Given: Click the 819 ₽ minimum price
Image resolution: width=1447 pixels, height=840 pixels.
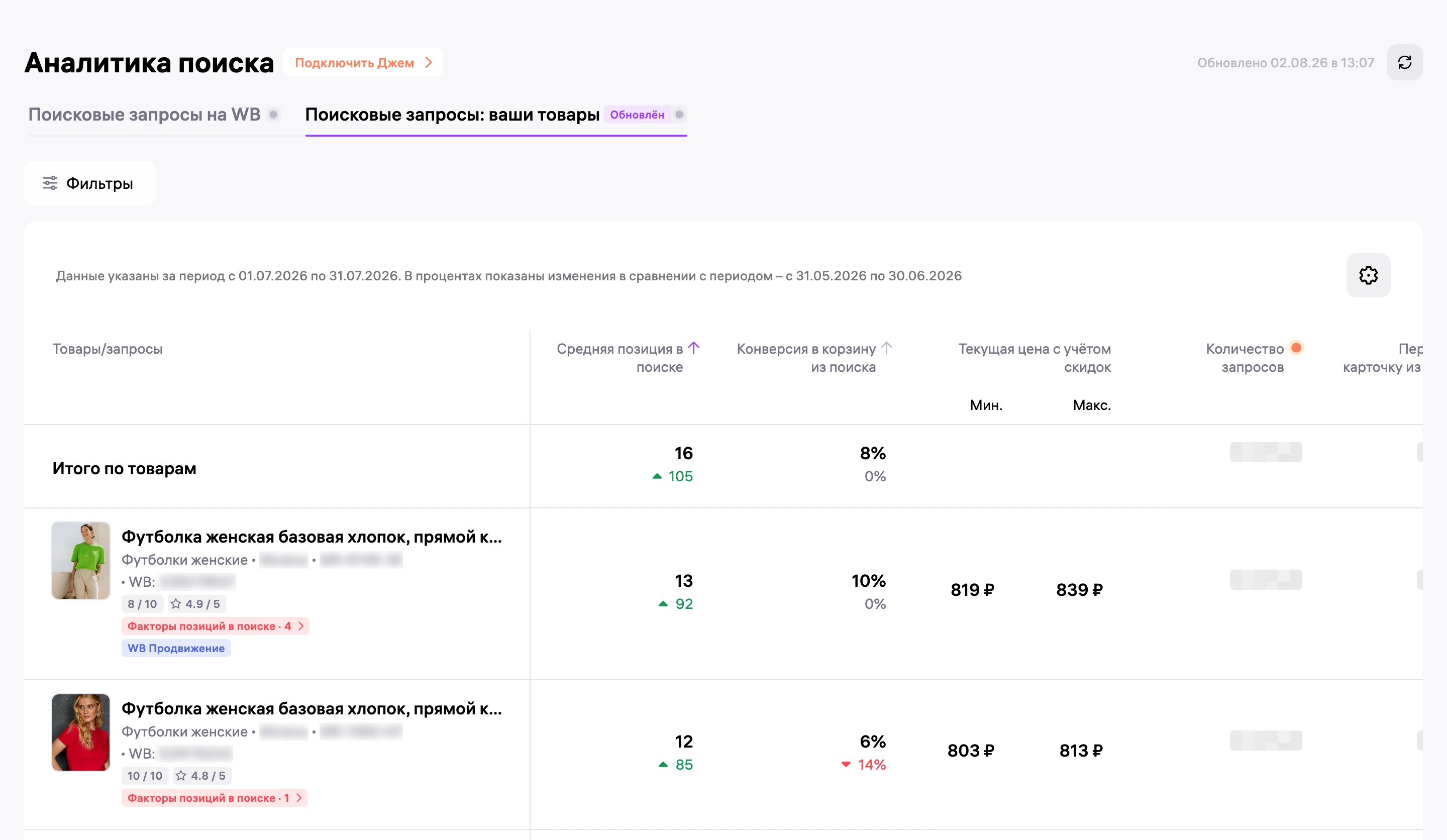Looking at the screenshot, I should point(972,590).
